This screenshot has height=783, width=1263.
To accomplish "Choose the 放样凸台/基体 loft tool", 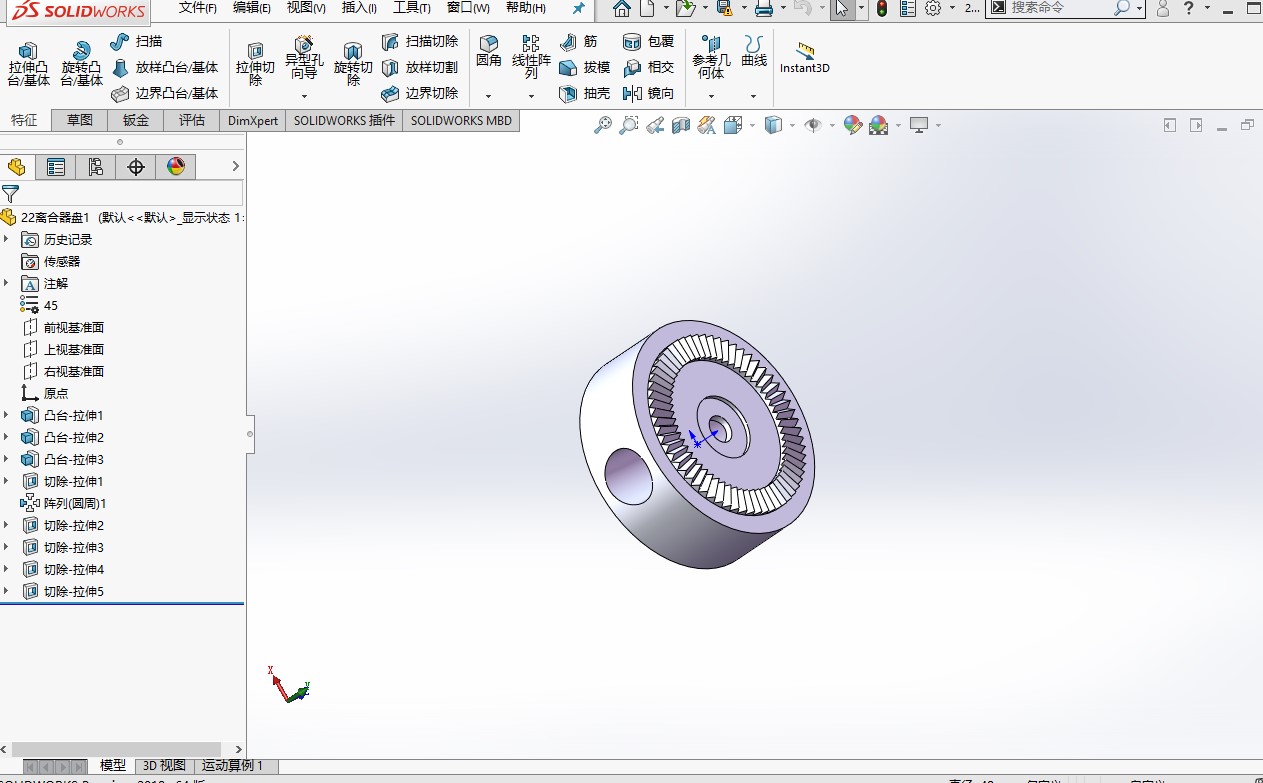I will click(165, 67).
